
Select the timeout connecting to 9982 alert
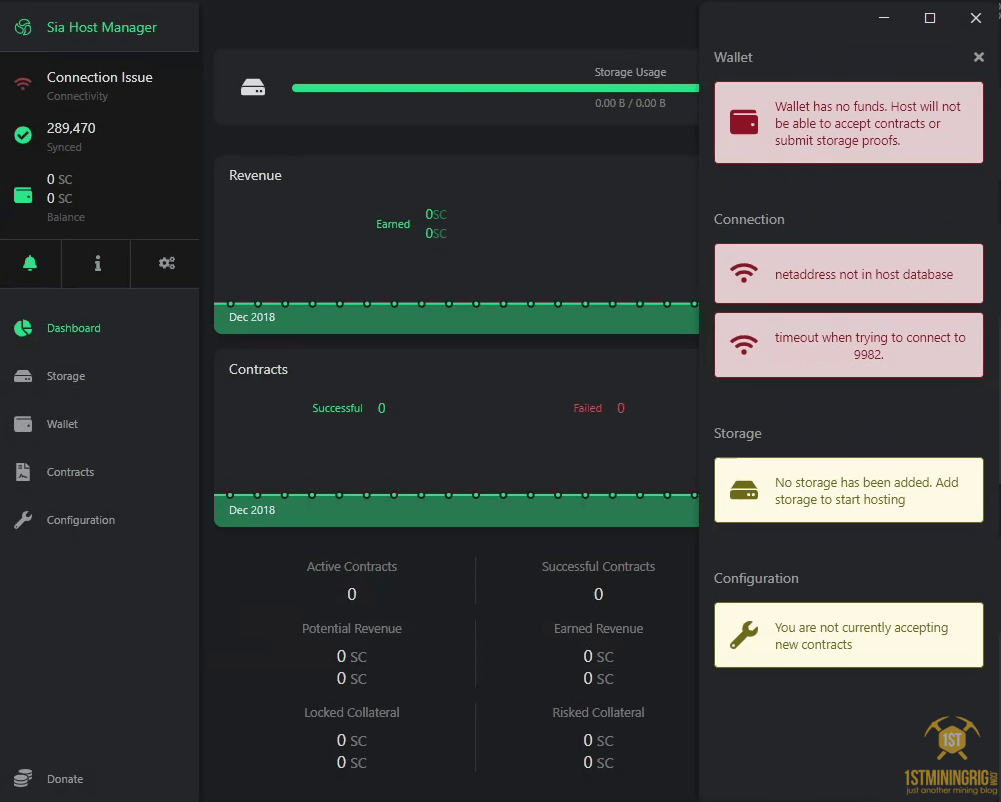click(x=848, y=345)
